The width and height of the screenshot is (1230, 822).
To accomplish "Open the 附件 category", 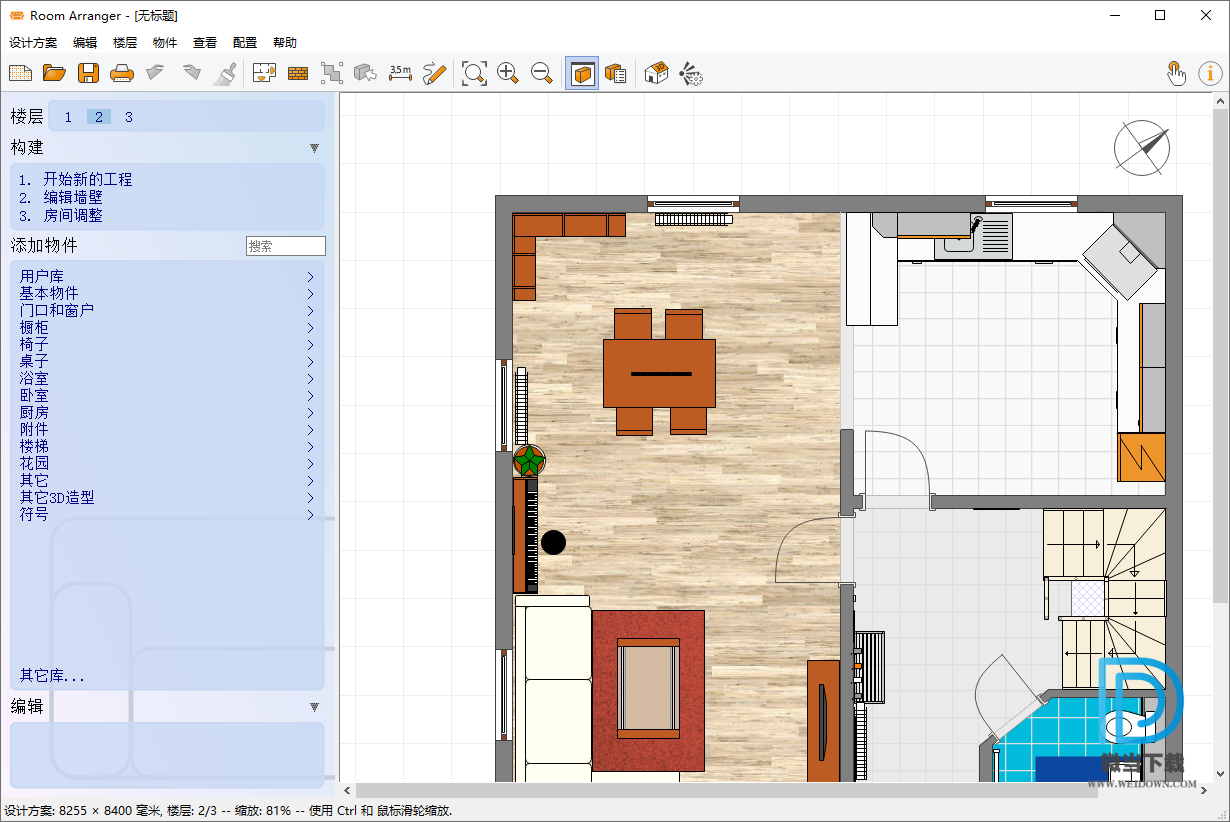I will tap(167, 429).
